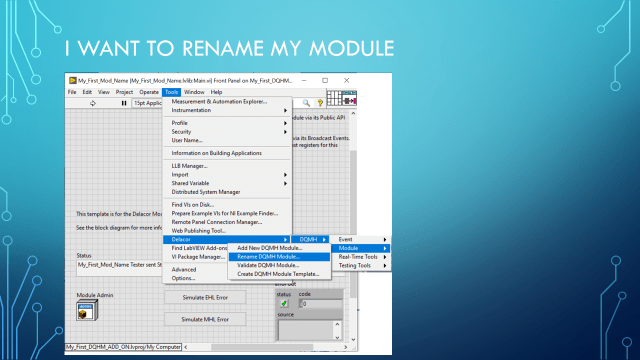
Task: Click the error source text box
Action: (x=306, y=330)
